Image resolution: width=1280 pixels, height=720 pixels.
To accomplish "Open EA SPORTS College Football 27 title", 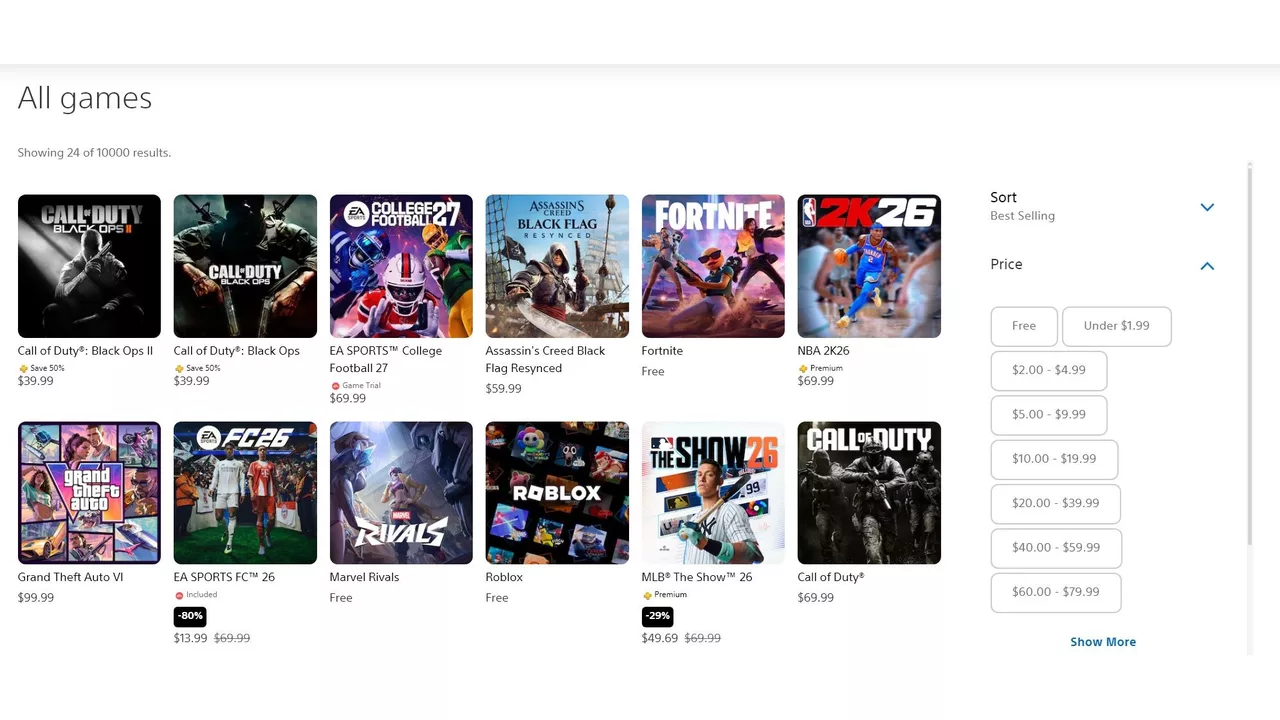I will click(x=386, y=359).
